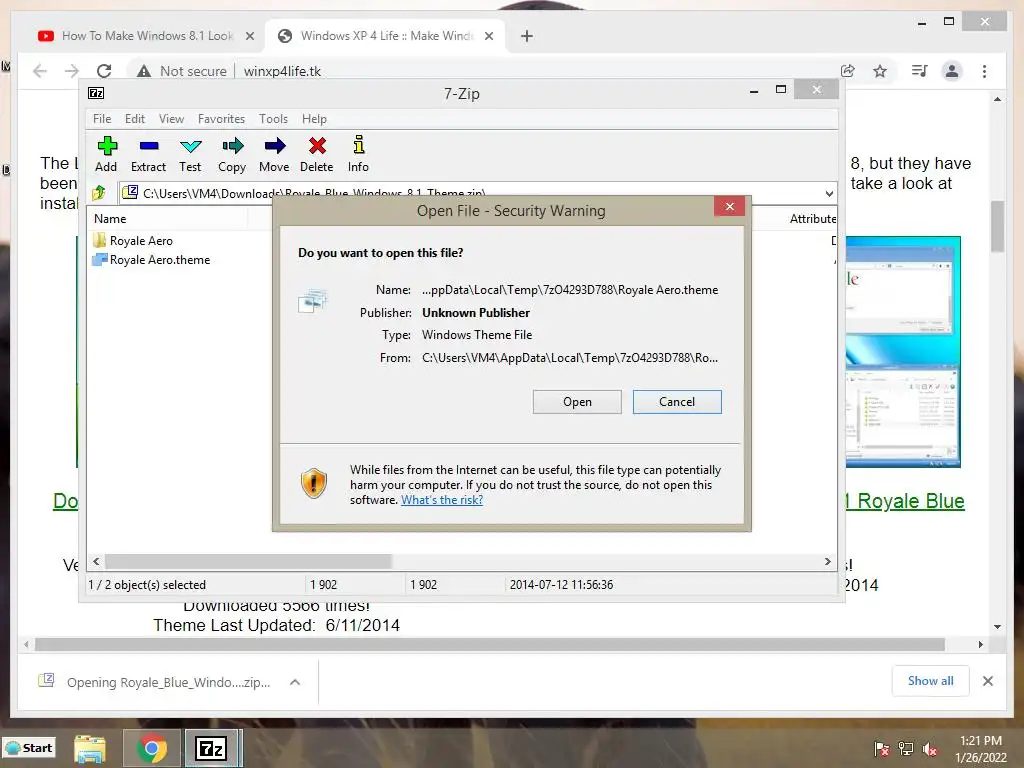
Task: Click the Chrome back arrow
Action: point(40,71)
